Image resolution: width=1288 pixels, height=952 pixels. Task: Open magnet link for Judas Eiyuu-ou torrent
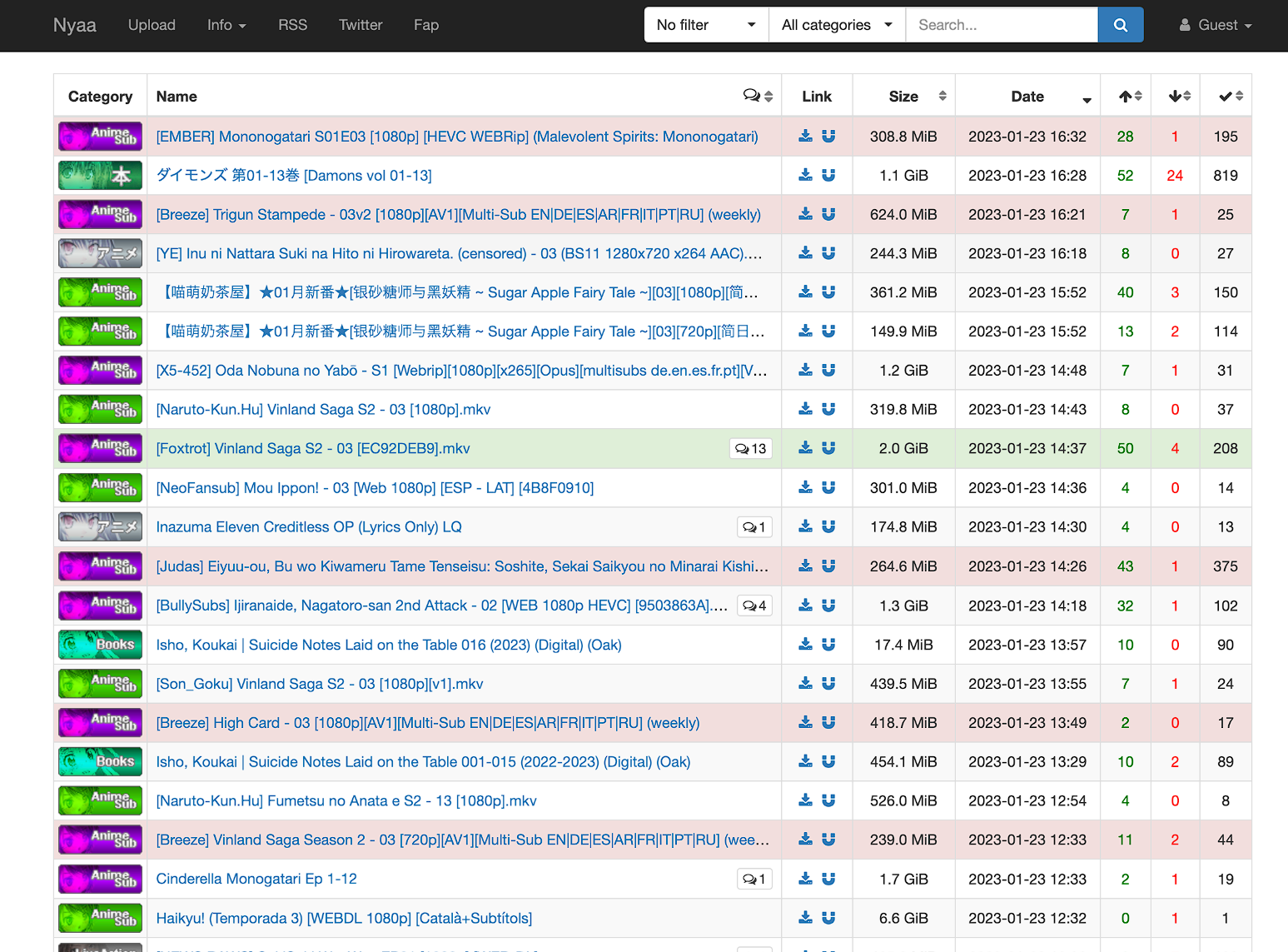(x=828, y=566)
